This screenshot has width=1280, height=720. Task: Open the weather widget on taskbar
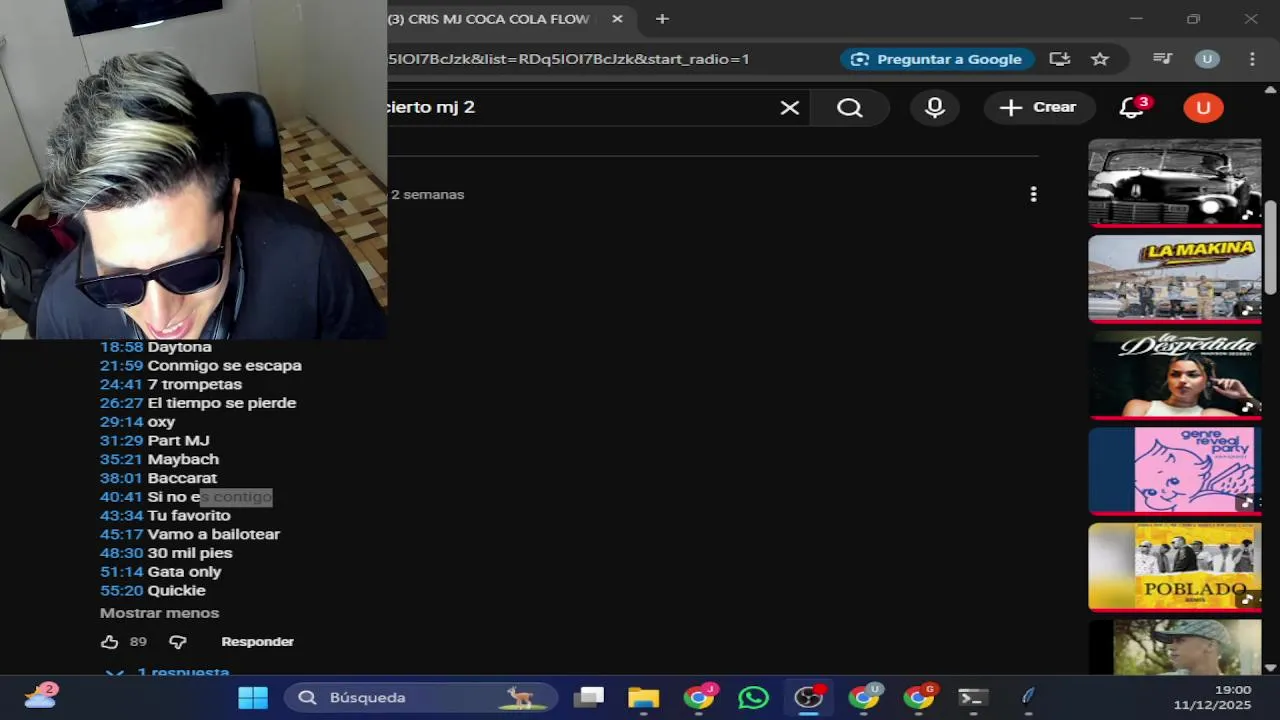click(x=40, y=697)
